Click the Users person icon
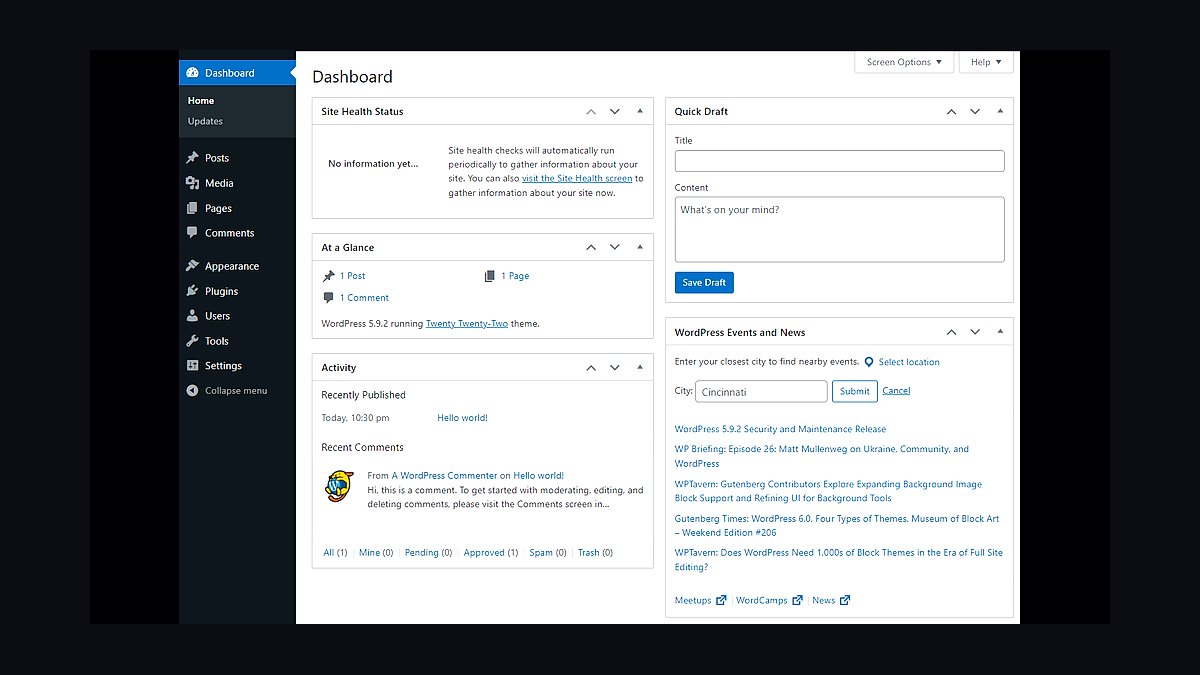Image resolution: width=1200 pixels, height=675 pixels. click(x=192, y=316)
